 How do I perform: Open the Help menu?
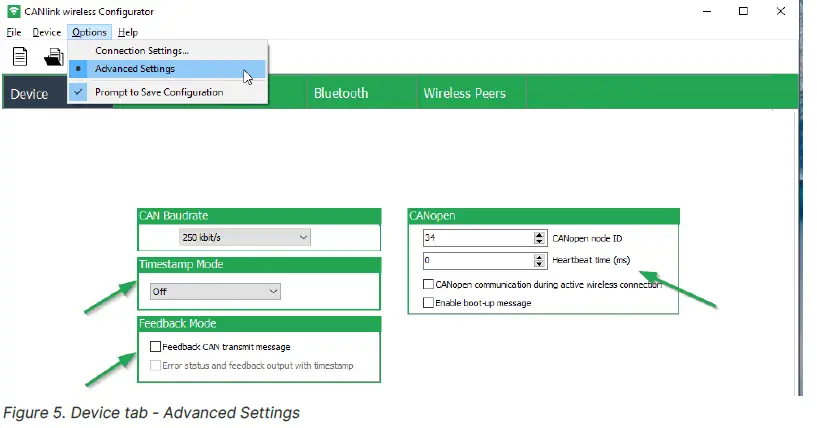(128, 32)
